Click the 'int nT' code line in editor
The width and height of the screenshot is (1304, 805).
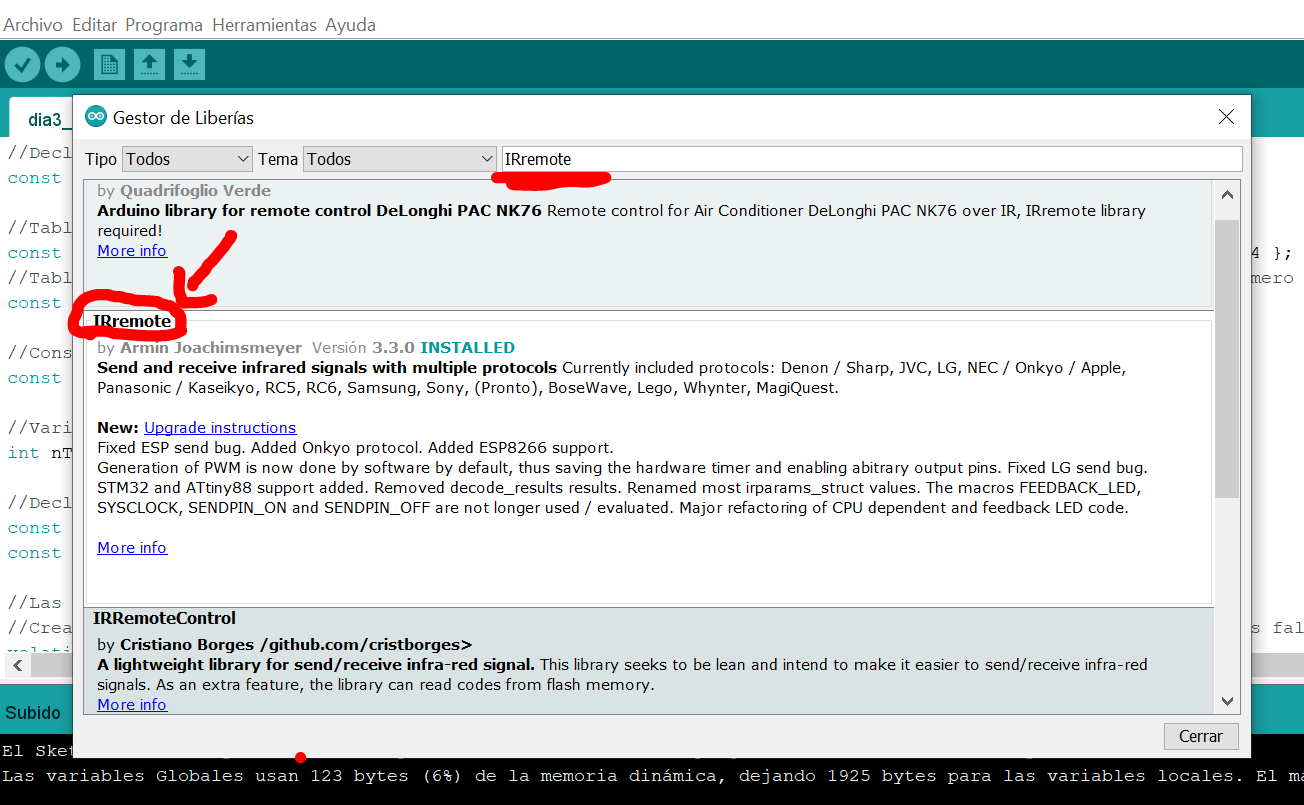[x=40, y=453]
